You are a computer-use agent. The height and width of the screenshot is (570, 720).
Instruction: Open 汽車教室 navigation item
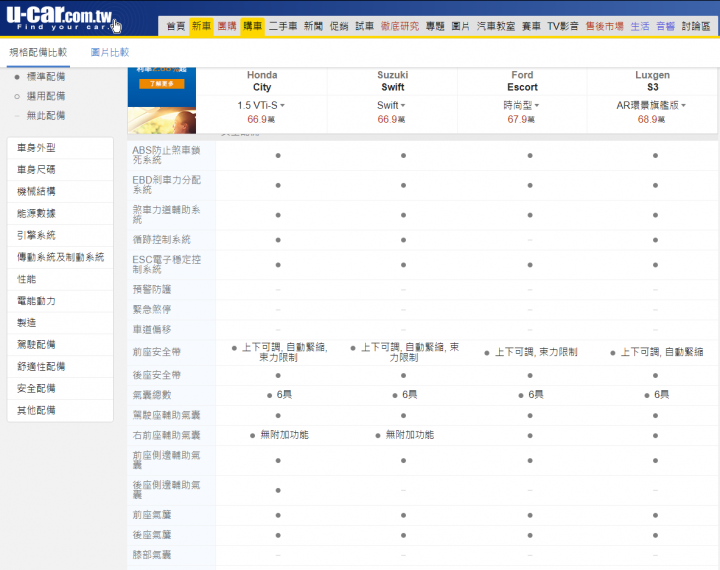496,26
